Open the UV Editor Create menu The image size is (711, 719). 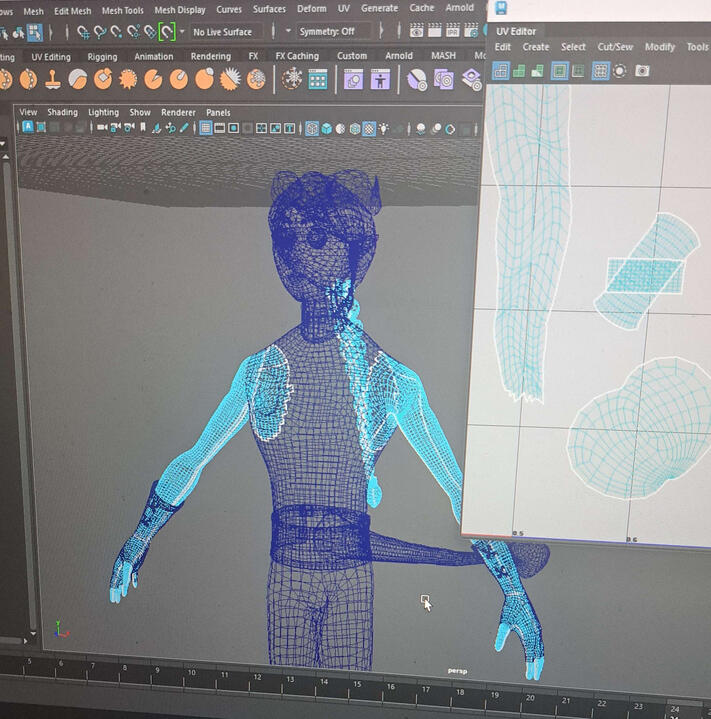(x=535, y=47)
